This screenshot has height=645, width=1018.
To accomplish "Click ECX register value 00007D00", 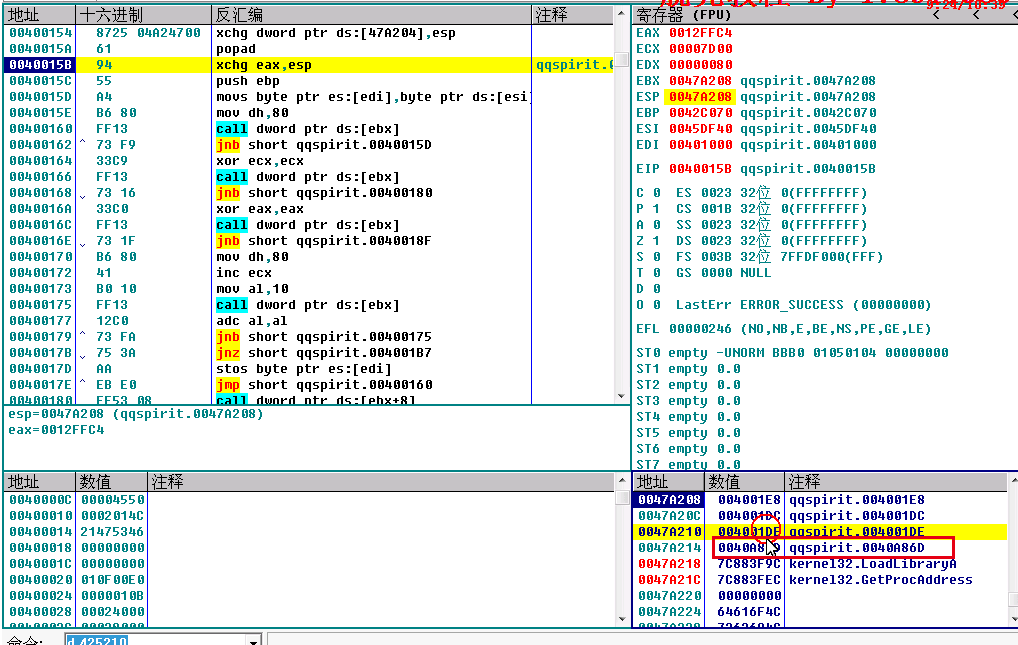I will click(x=701, y=49).
